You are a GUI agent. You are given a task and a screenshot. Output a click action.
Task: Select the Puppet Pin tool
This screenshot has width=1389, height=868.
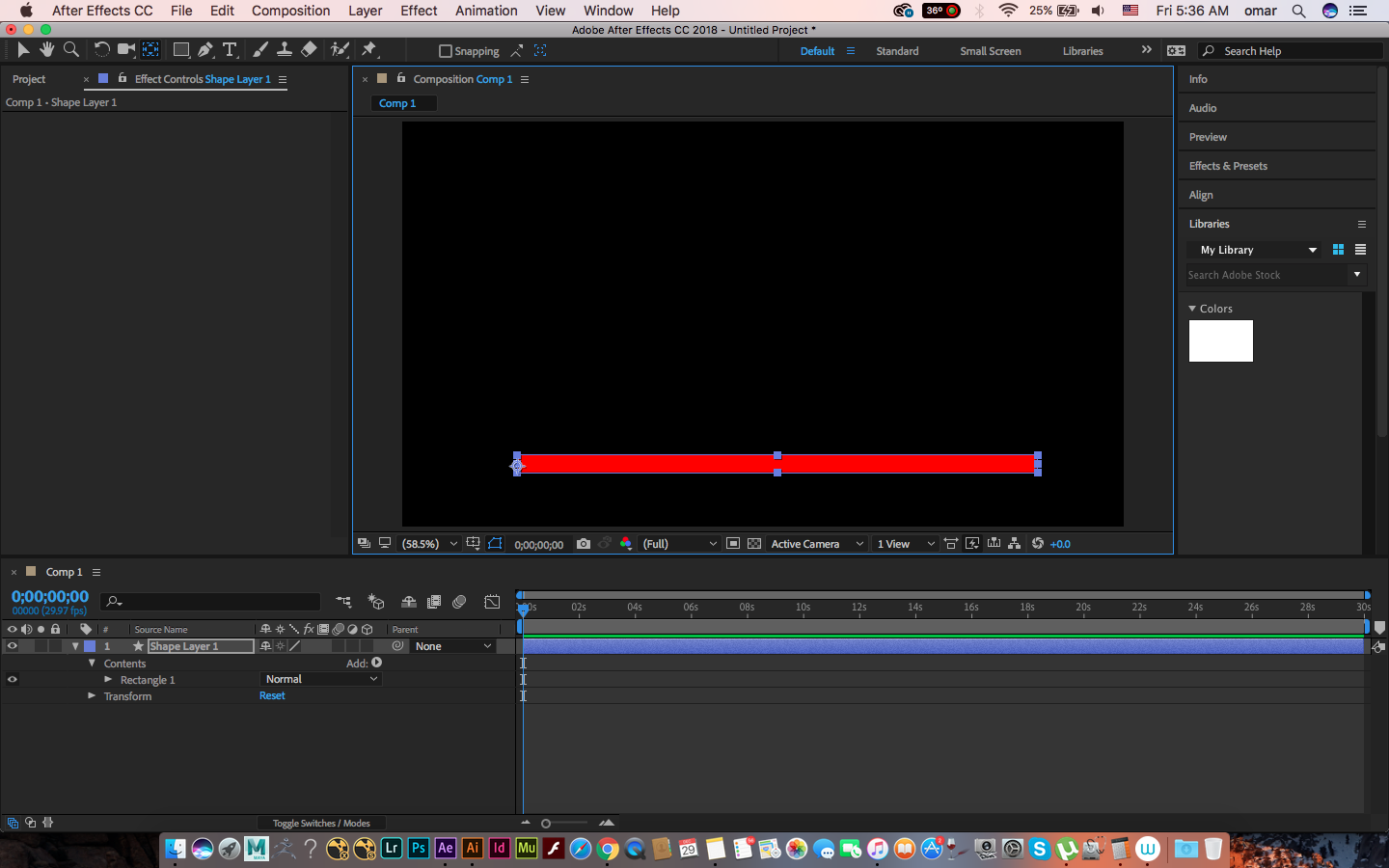coord(369,50)
